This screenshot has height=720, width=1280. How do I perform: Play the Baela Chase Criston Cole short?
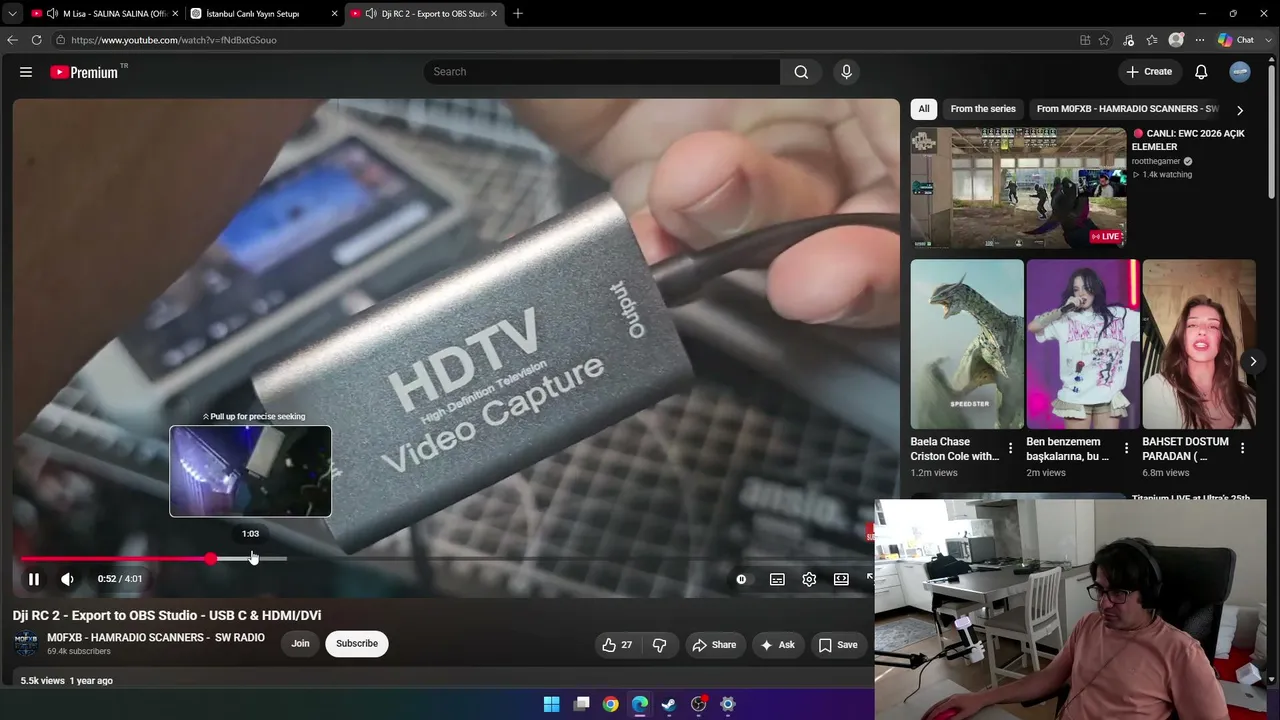[x=967, y=344]
